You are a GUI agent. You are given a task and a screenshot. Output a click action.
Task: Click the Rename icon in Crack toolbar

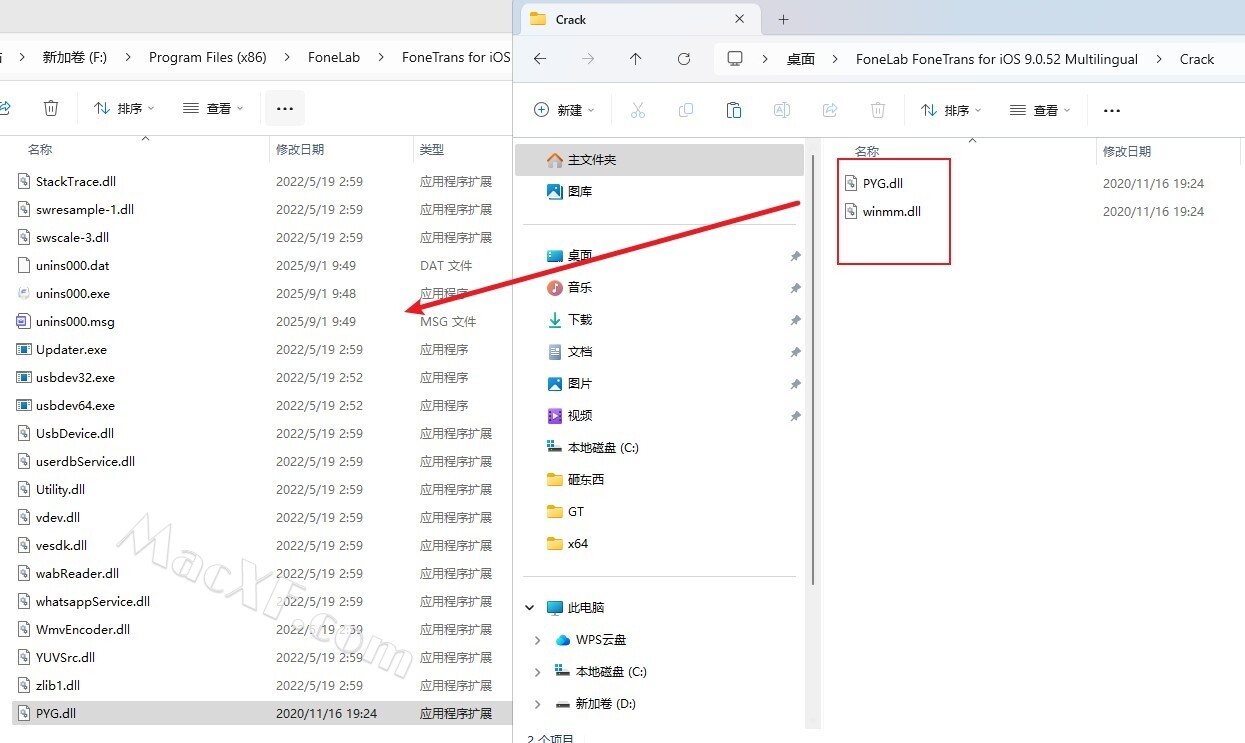[x=782, y=110]
